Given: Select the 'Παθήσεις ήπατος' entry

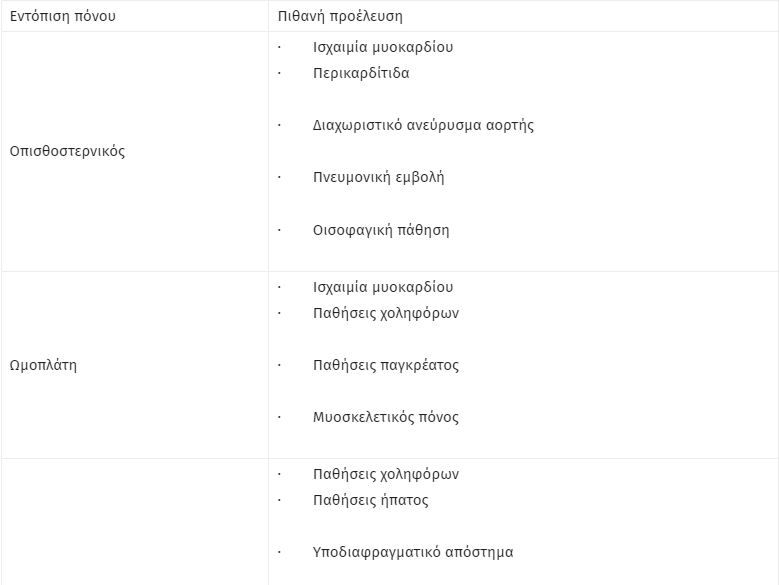Looking at the screenshot, I should tap(371, 500).
